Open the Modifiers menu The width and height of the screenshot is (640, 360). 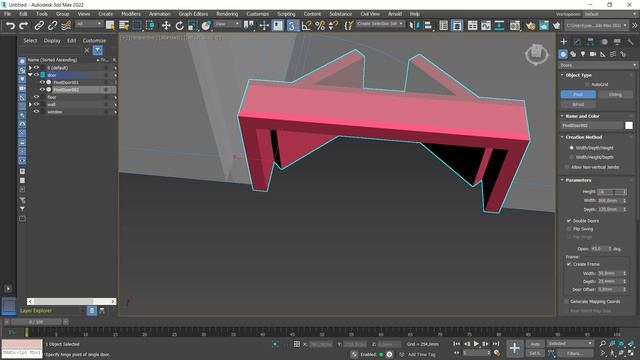[131, 14]
